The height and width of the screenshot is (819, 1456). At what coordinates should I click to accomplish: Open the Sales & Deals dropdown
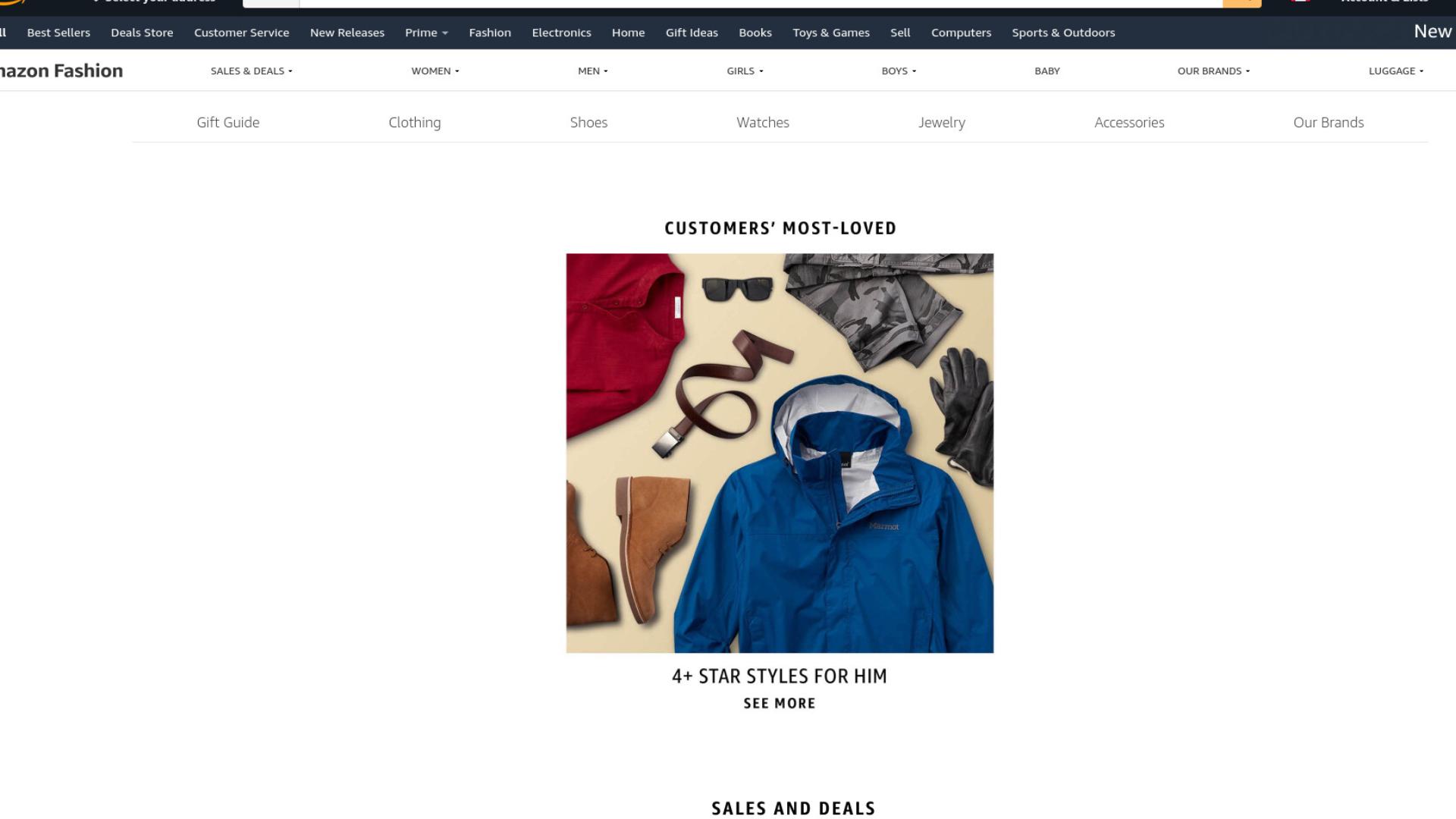251,71
